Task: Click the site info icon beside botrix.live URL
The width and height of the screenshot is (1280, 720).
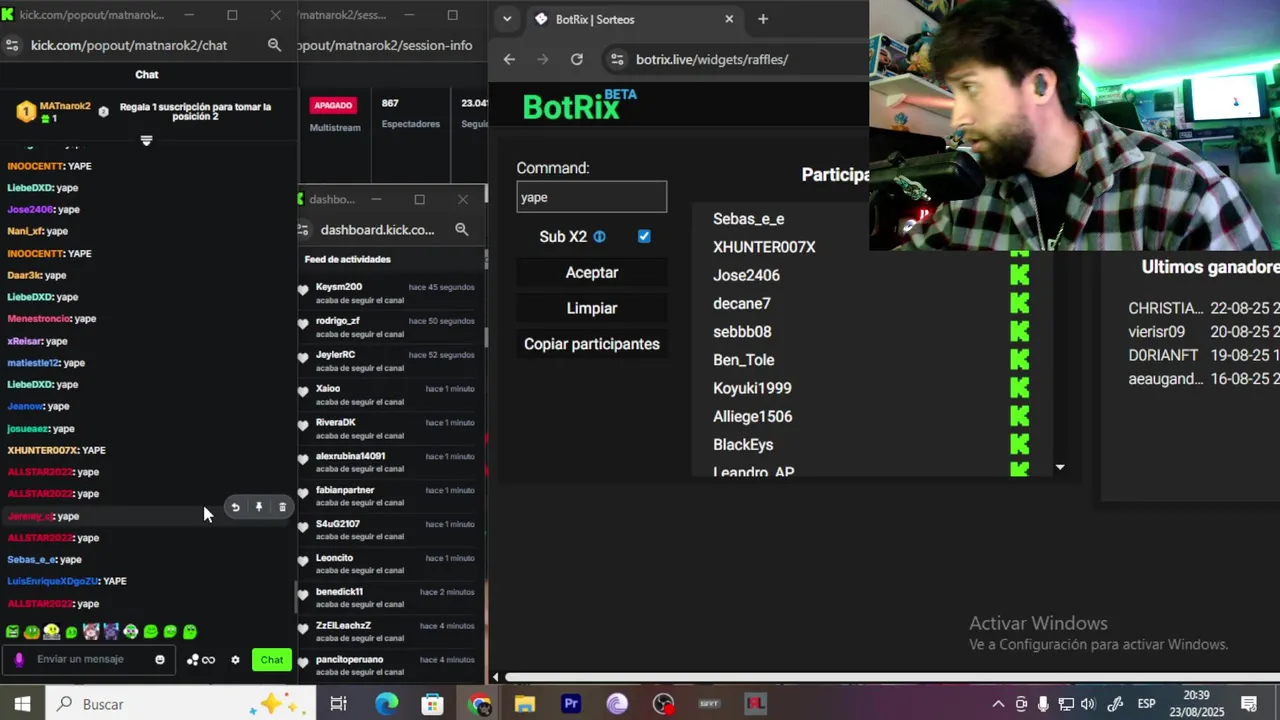Action: (617, 60)
